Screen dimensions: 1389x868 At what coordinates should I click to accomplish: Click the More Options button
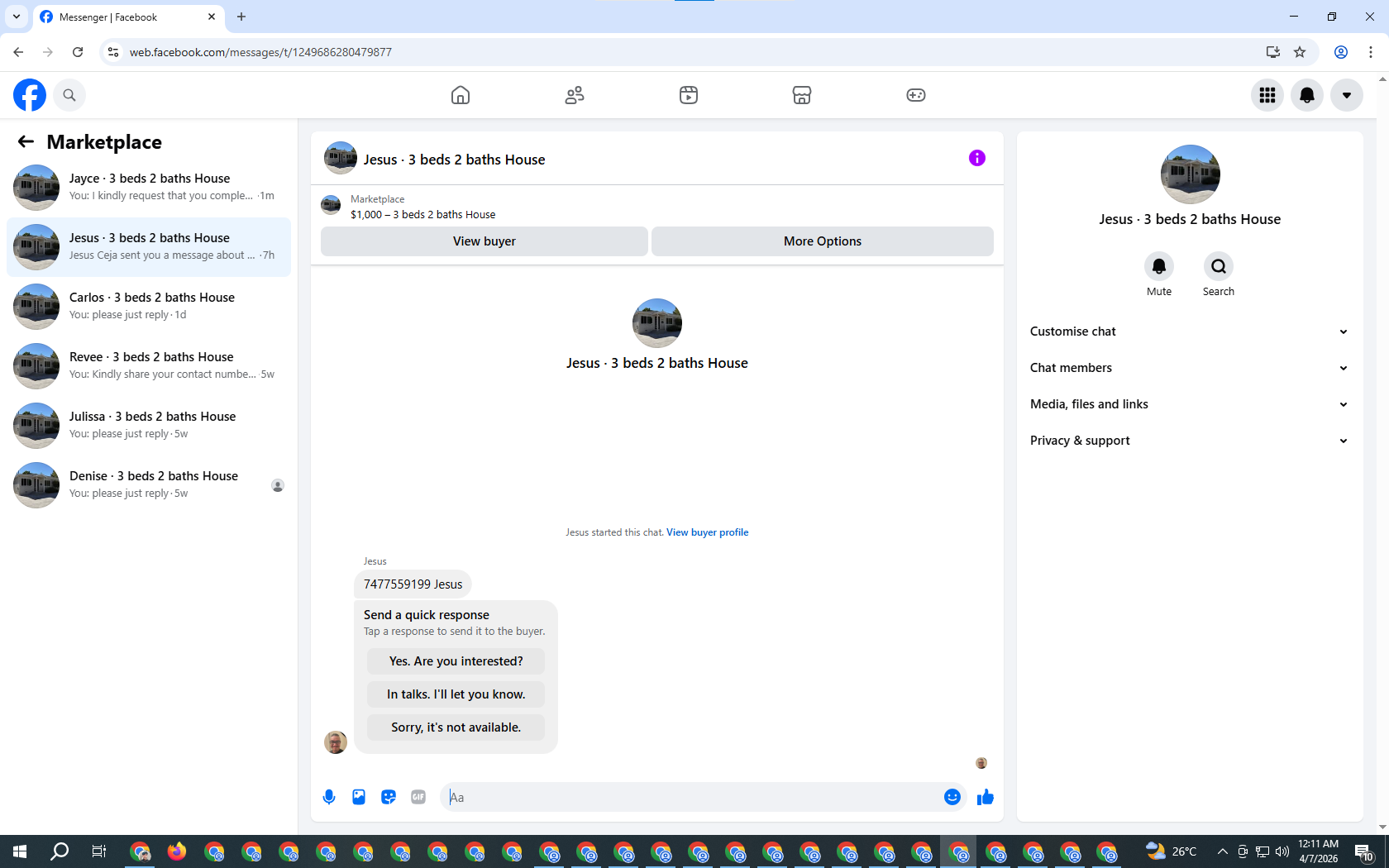pos(823,241)
